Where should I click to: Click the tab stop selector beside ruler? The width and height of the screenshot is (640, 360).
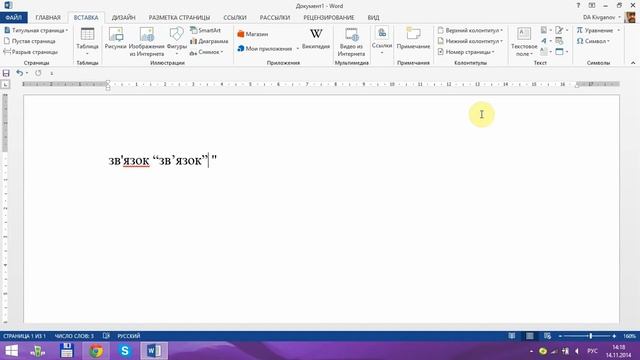(5, 84)
